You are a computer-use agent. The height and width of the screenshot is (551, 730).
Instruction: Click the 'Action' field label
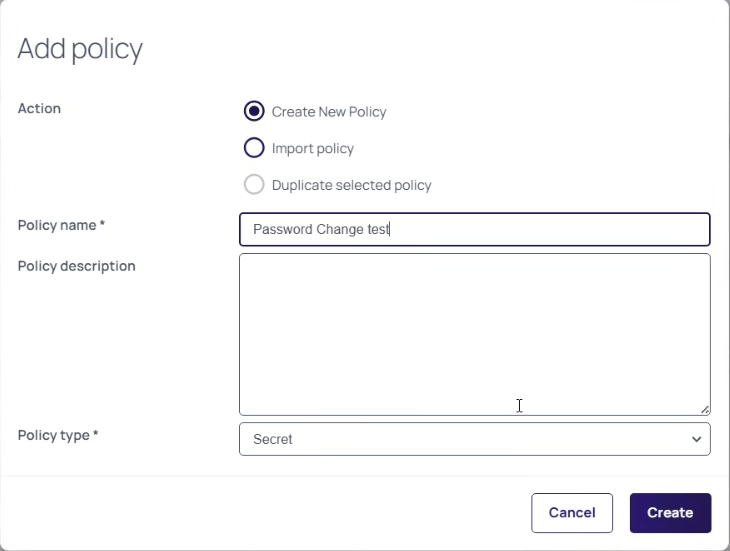click(39, 108)
